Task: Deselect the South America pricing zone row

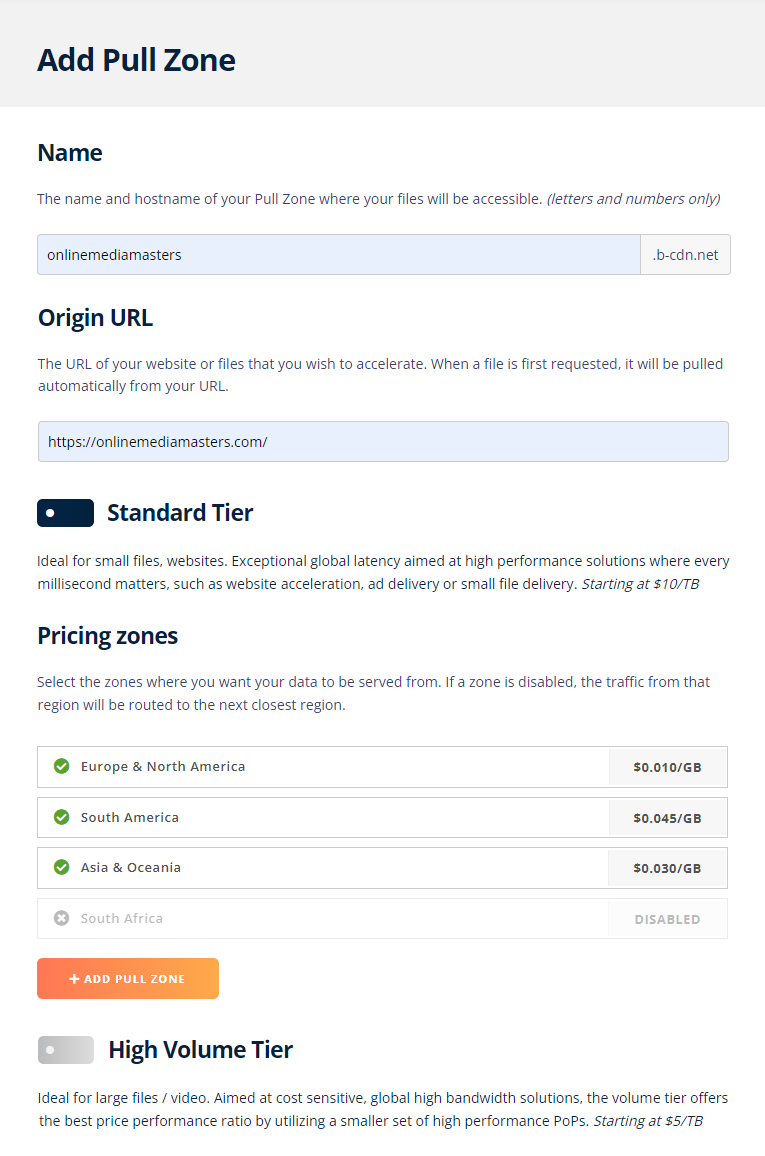Action: coord(382,817)
